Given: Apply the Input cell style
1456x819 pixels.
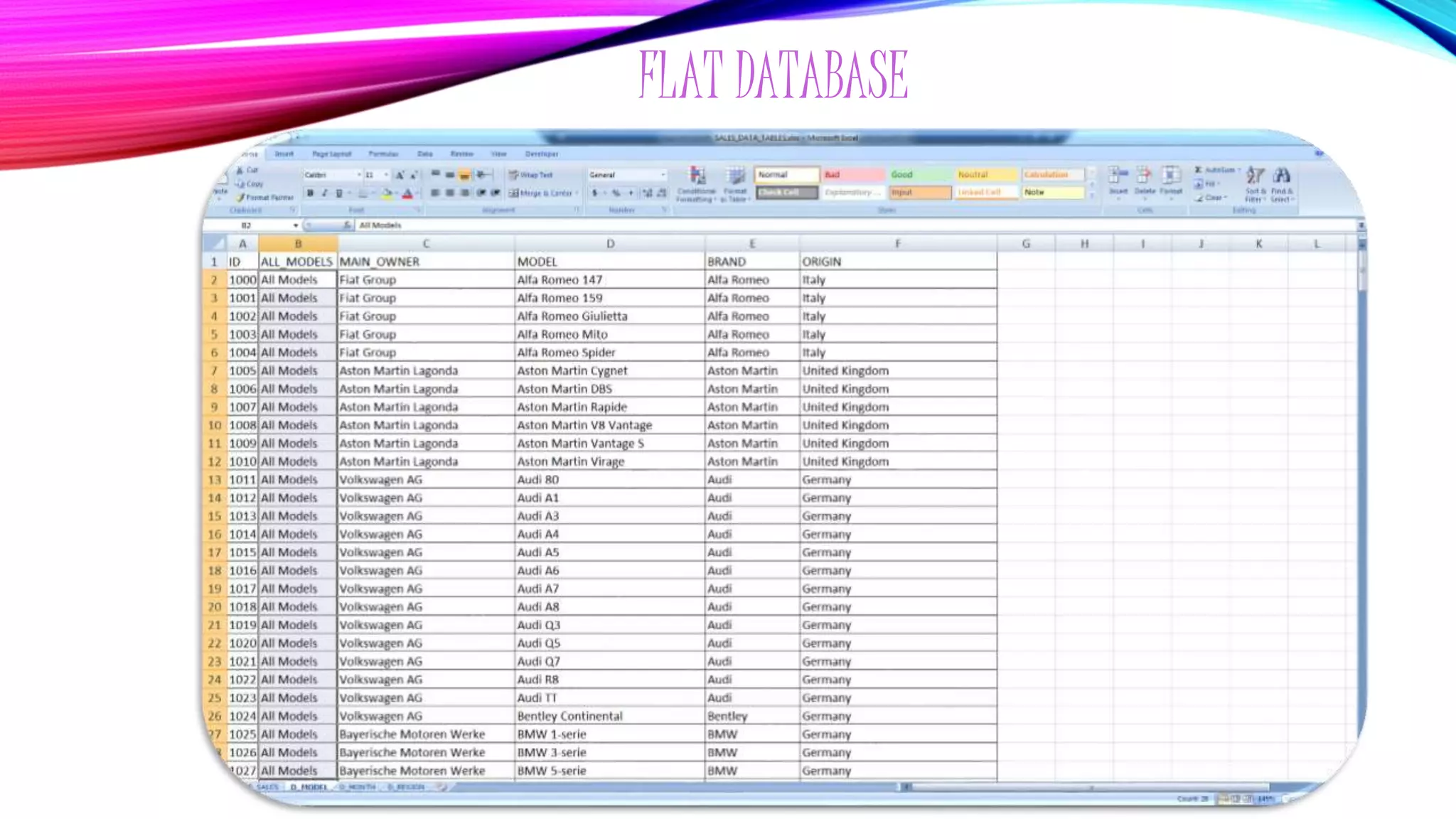Looking at the screenshot, I should coord(919,193).
